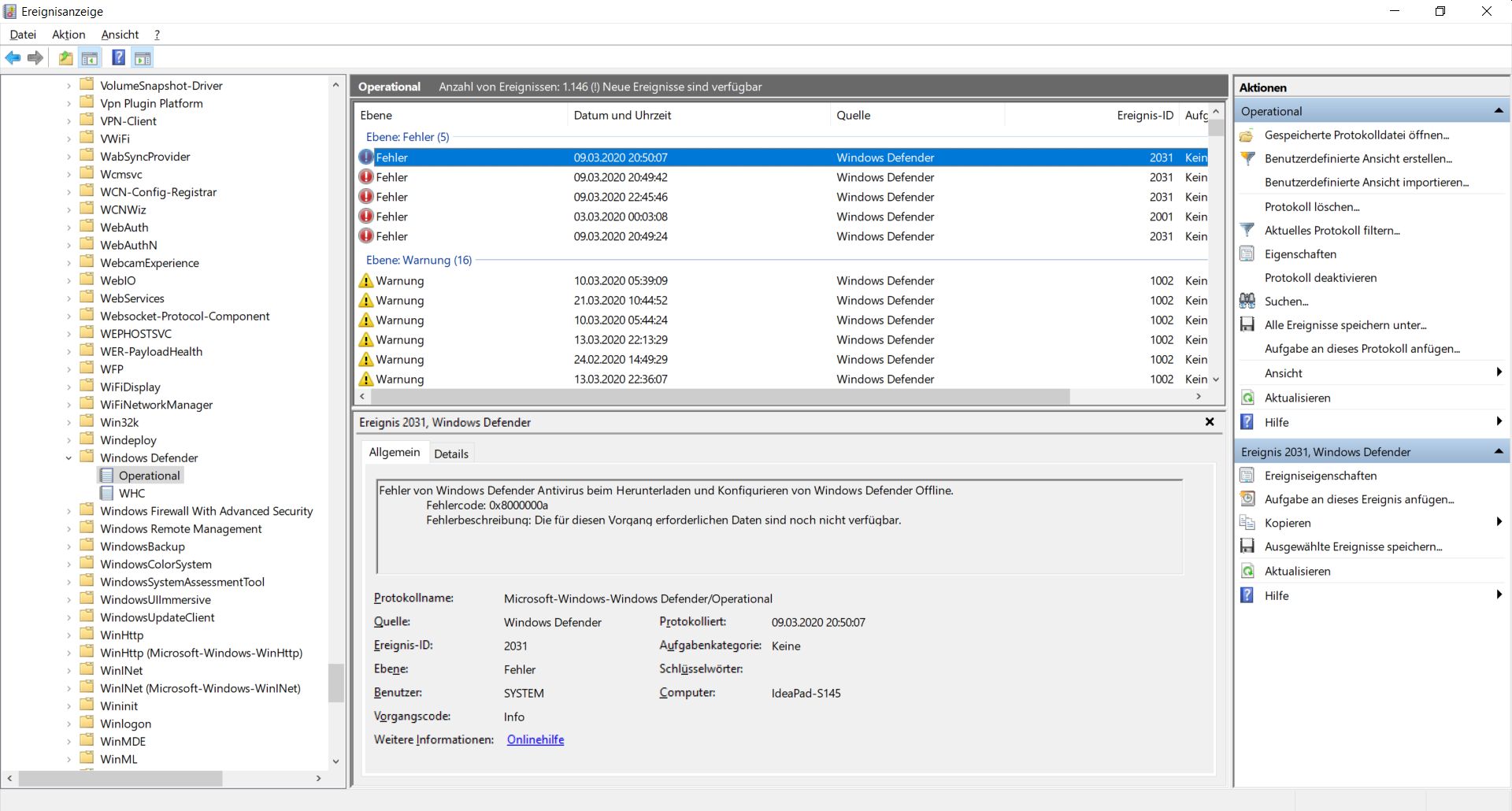The height and width of the screenshot is (811, 1512).
Task: Collapse the Windows Defender tree node
Action: point(69,457)
